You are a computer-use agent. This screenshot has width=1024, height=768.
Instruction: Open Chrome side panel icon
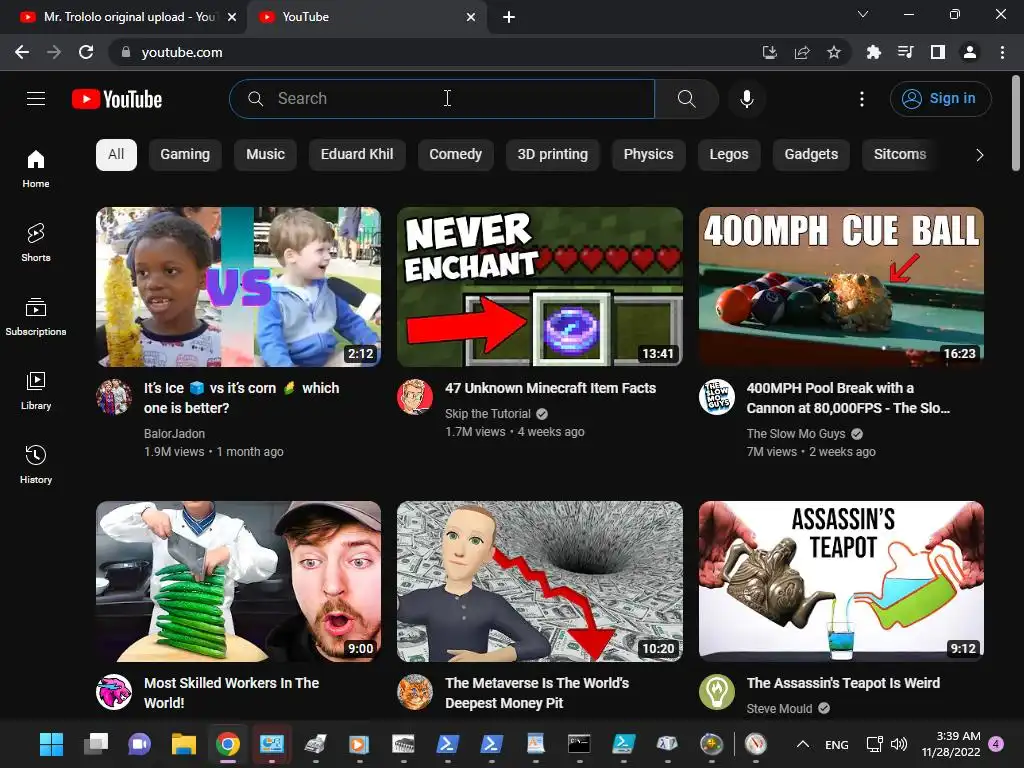(x=938, y=52)
